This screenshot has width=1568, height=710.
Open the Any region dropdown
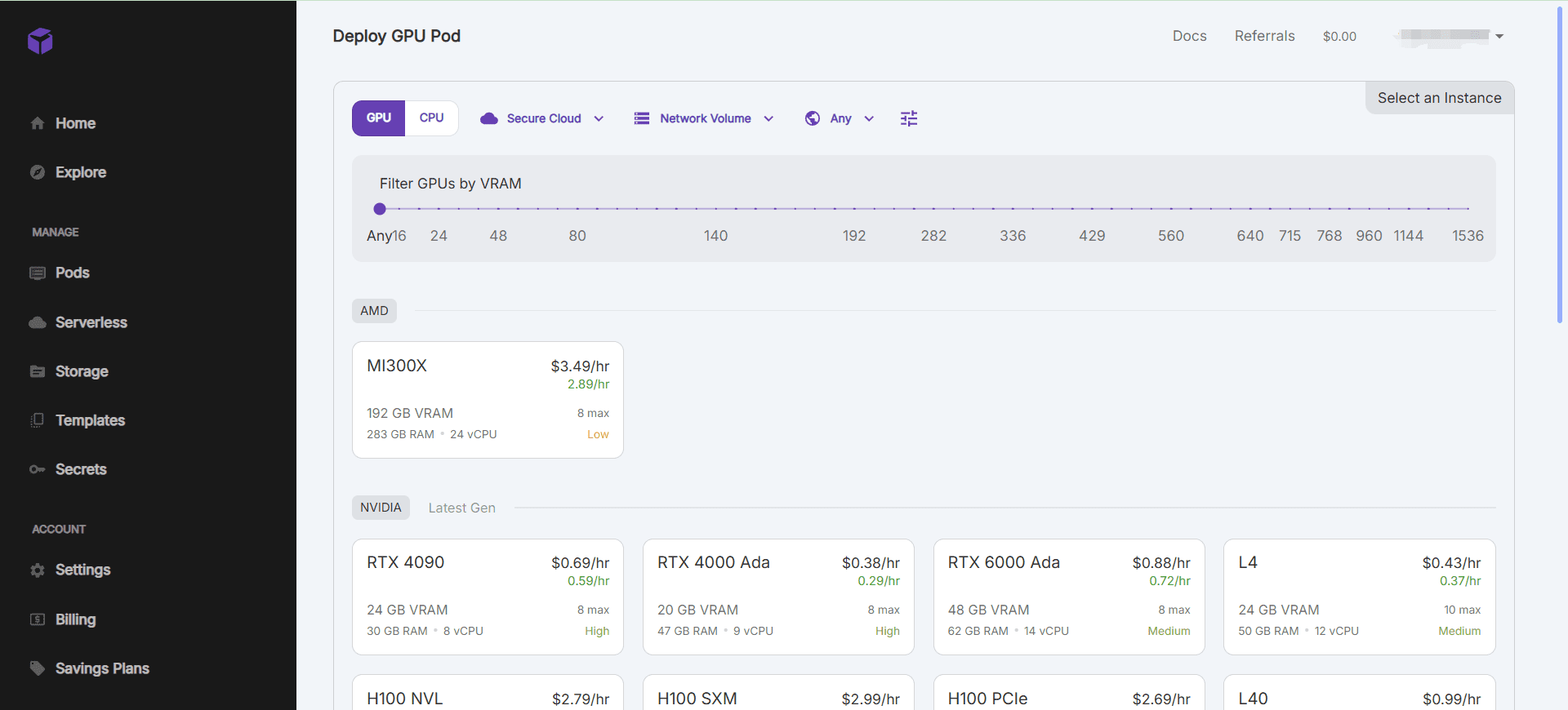(x=840, y=118)
